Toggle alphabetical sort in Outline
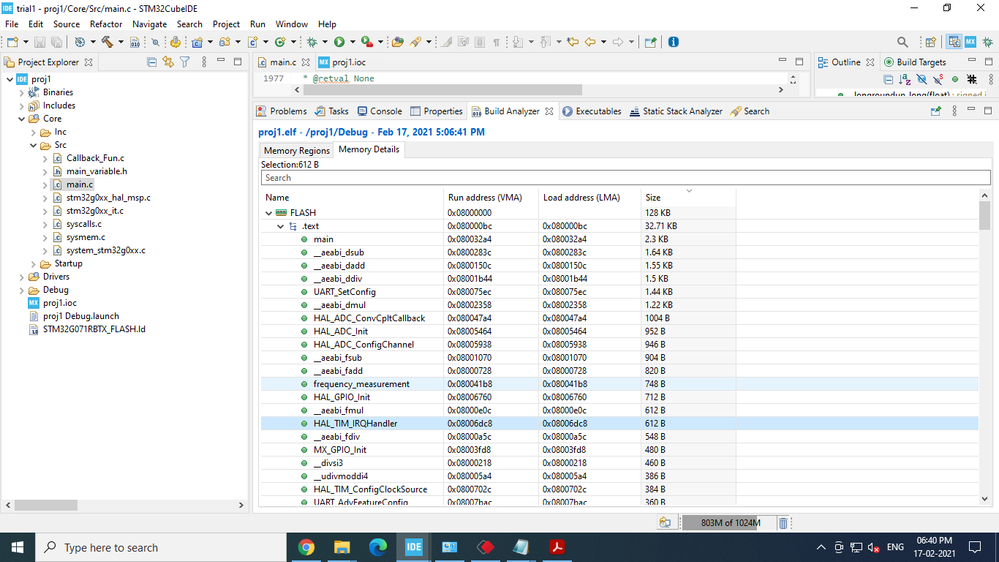This screenshot has height=562, width=999. 905,80
